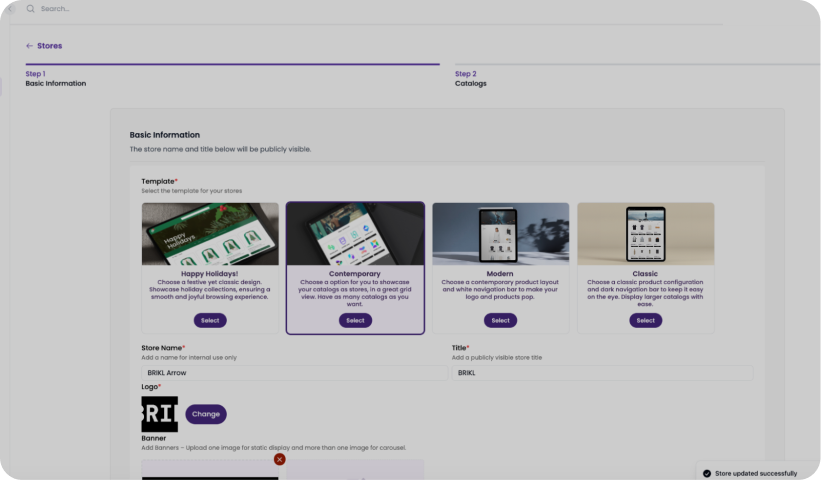Image resolution: width=821 pixels, height=480 pixels.
Task: Select the Contemporary template button
Action: (355, 320)
